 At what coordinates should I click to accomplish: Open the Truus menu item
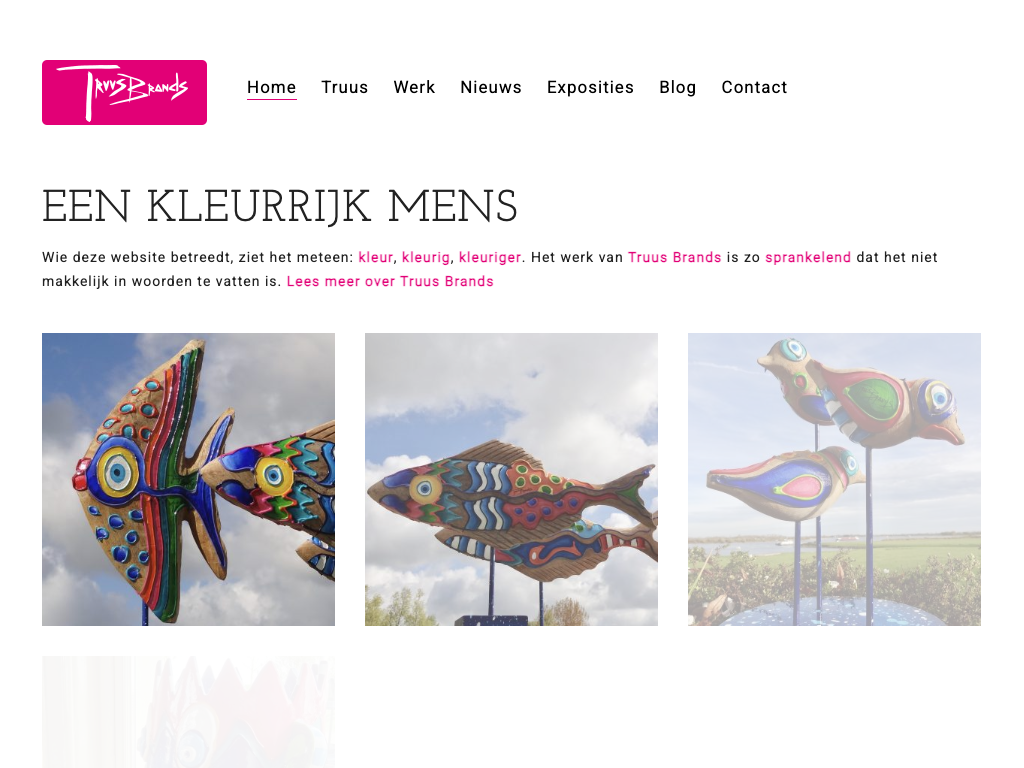[x=345, y=88]
